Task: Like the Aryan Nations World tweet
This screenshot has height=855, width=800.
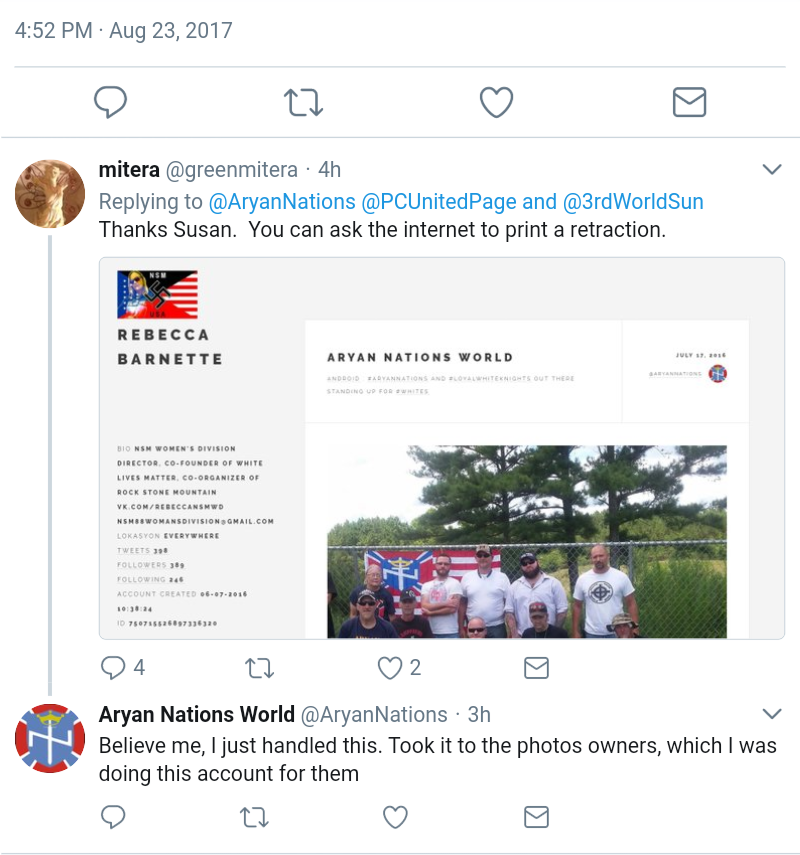Action: tap(396, 817)
